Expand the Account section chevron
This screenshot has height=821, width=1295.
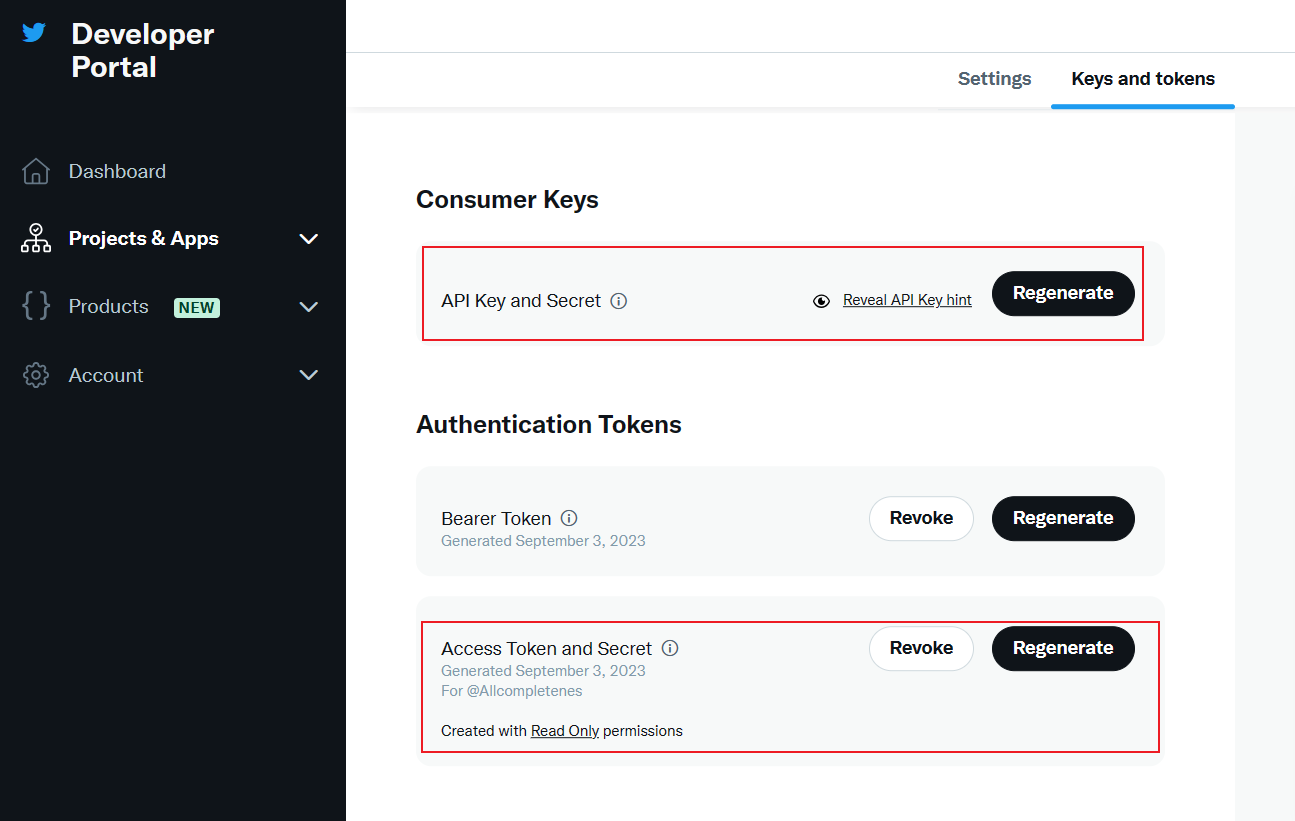point(309,375)
